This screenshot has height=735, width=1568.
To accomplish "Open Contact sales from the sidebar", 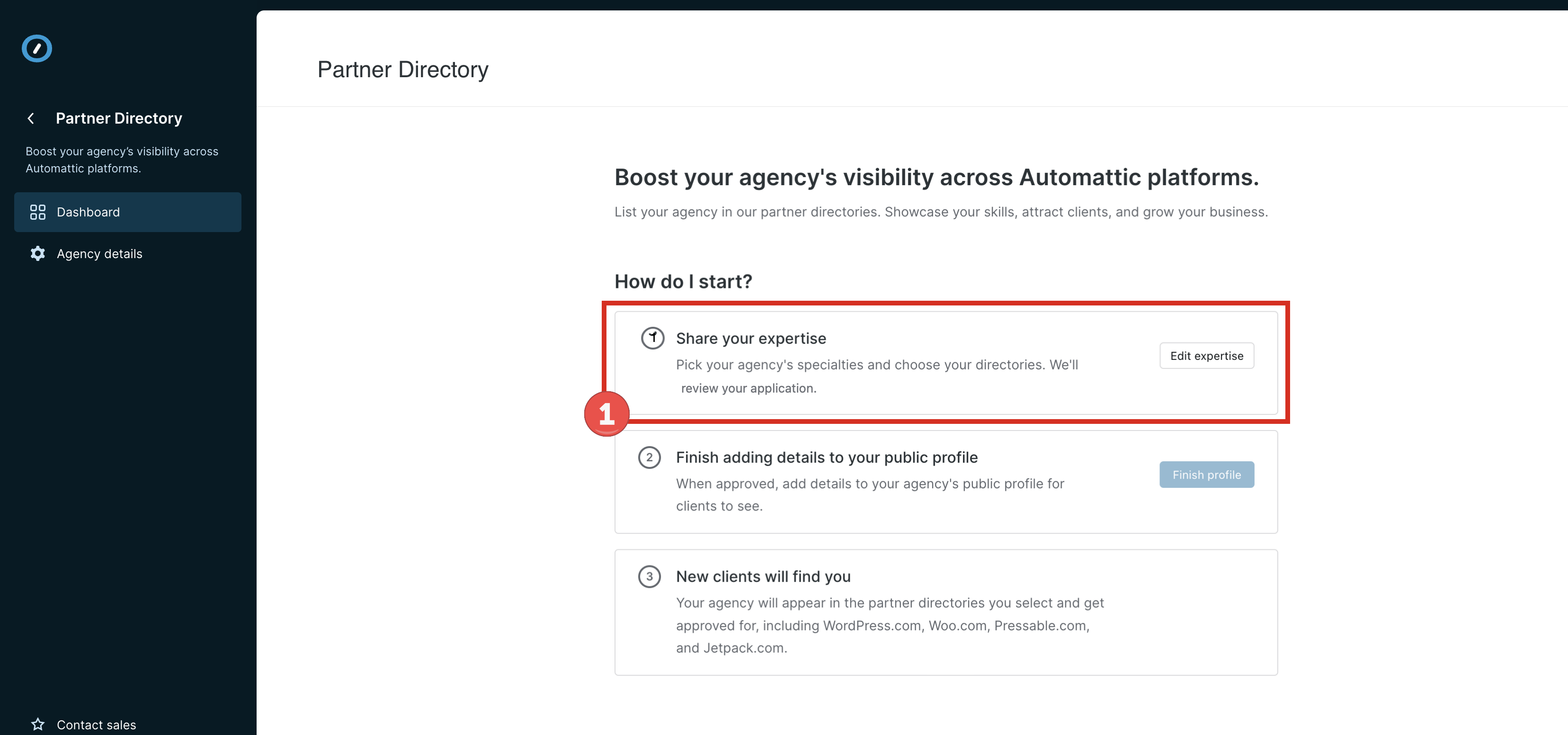I will tap(96, 725).
